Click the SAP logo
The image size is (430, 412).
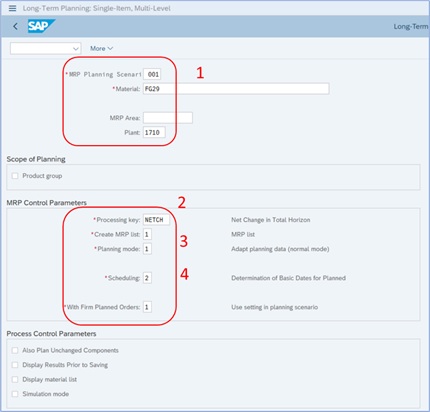(x=41, y=26)
